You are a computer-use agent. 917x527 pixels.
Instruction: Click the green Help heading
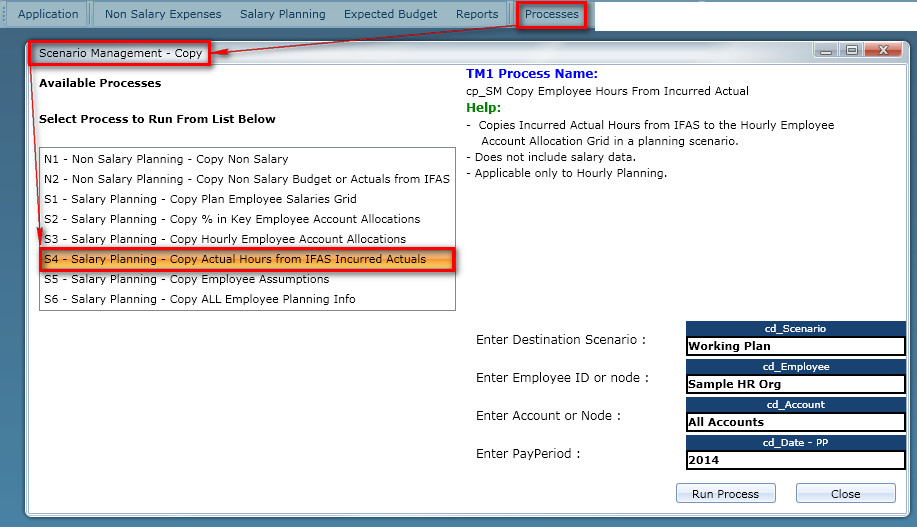[483, 108]
